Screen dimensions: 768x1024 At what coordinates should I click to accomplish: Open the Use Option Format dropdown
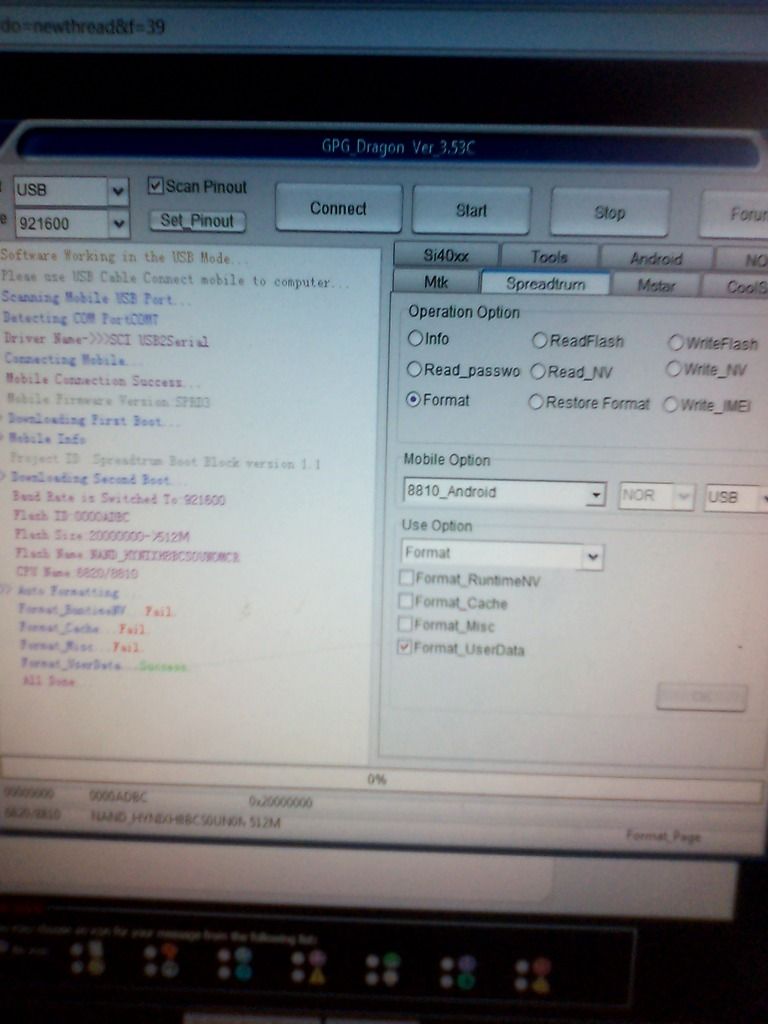click(592, 555)
